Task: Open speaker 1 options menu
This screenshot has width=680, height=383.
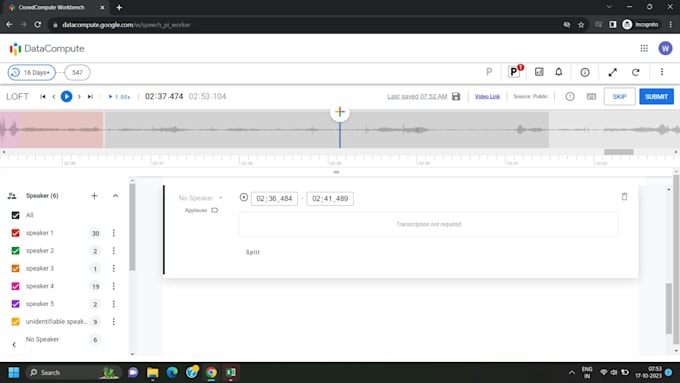Action: 114,233
